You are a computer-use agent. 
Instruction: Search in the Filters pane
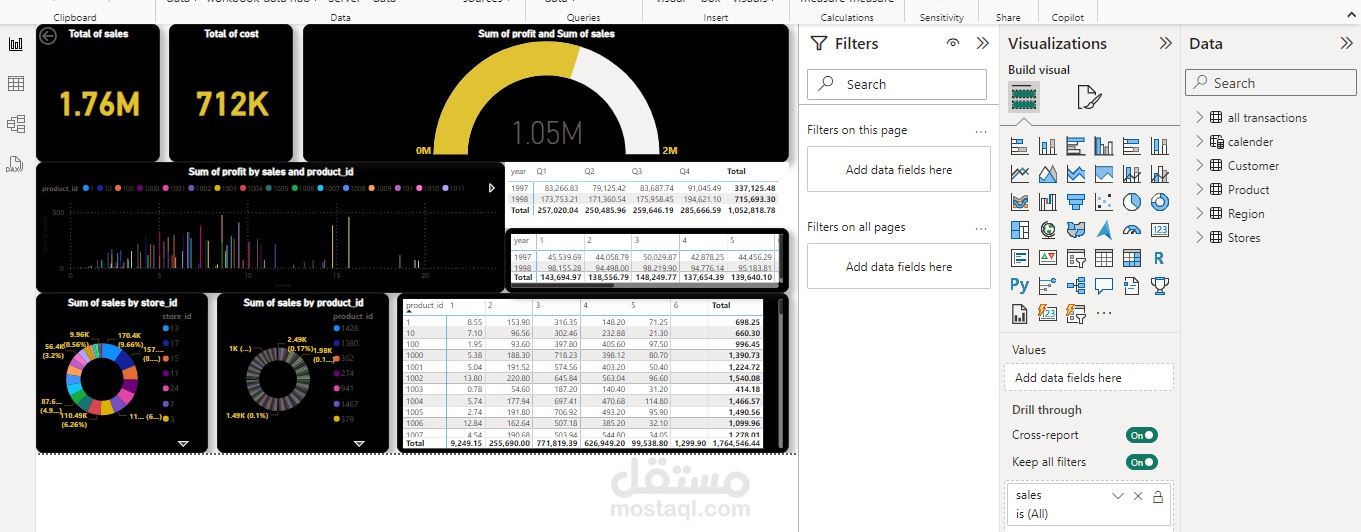897,84
